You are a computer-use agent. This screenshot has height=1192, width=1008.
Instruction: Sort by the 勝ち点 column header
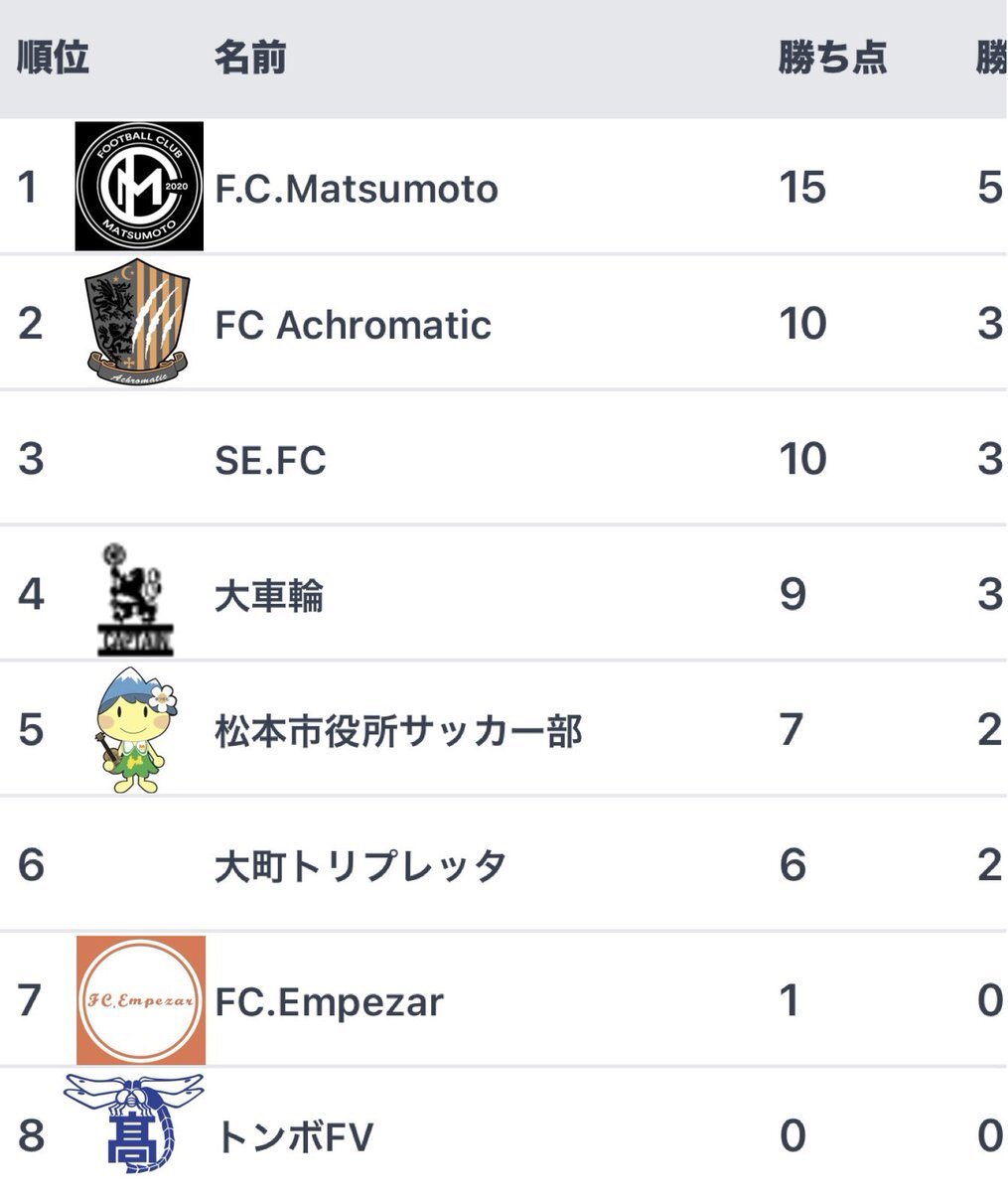click(832, 58)
